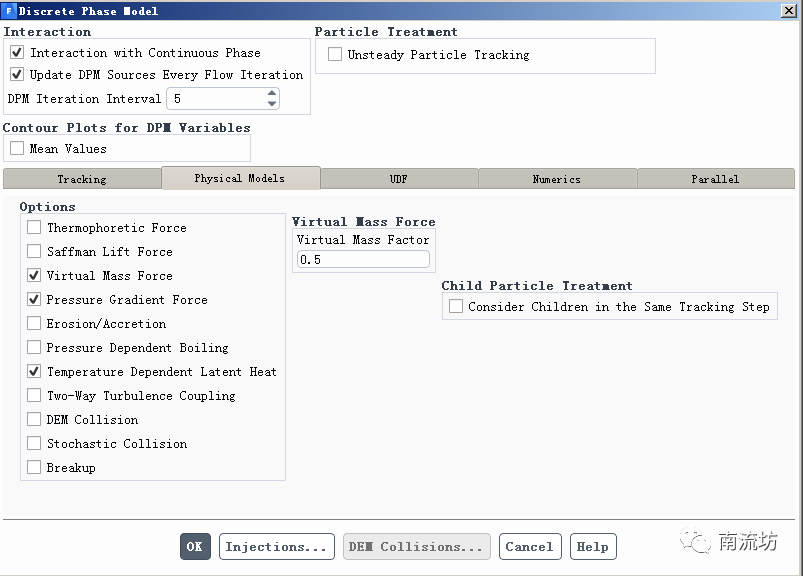Switch to the Tracking tab

click(x=82, y=179)
